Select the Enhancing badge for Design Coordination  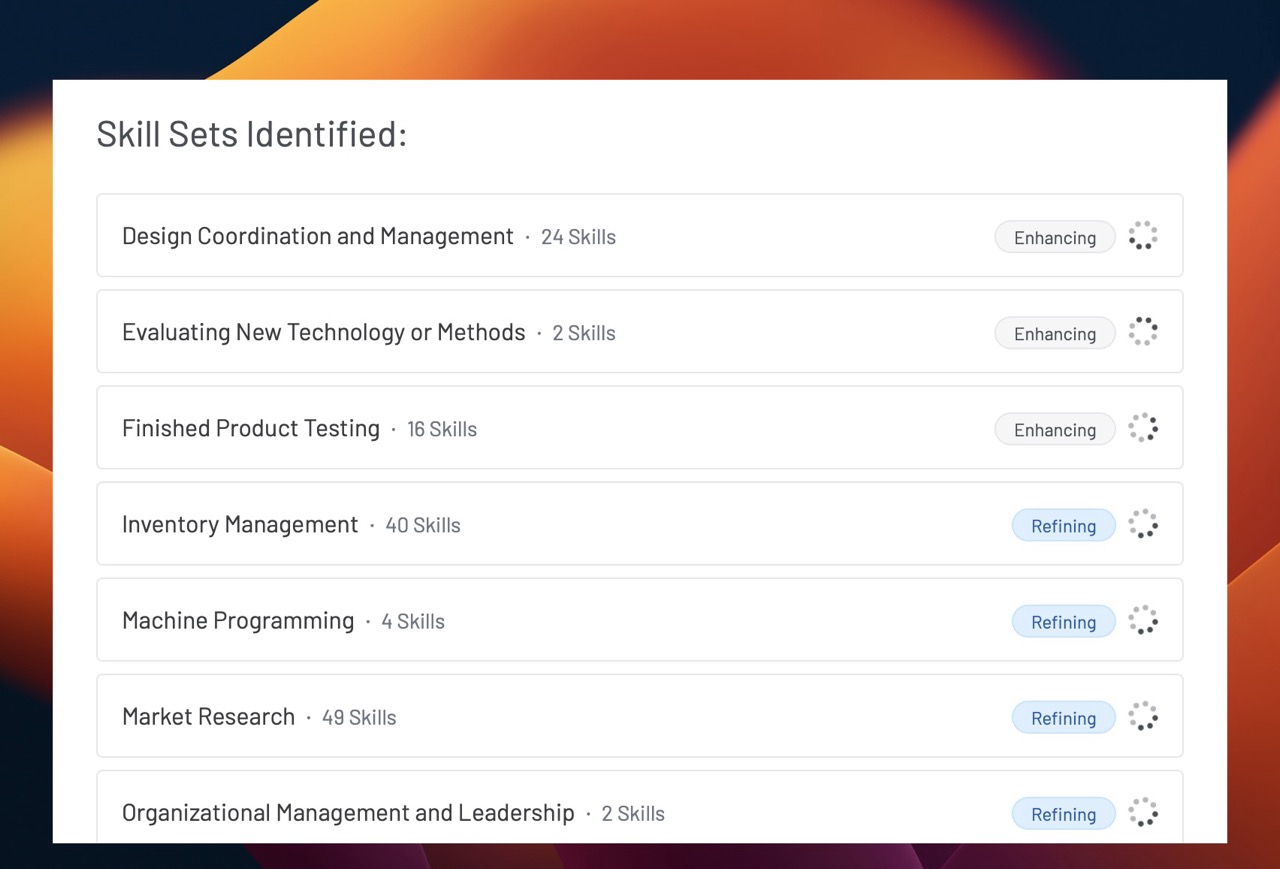point(1054,237)
